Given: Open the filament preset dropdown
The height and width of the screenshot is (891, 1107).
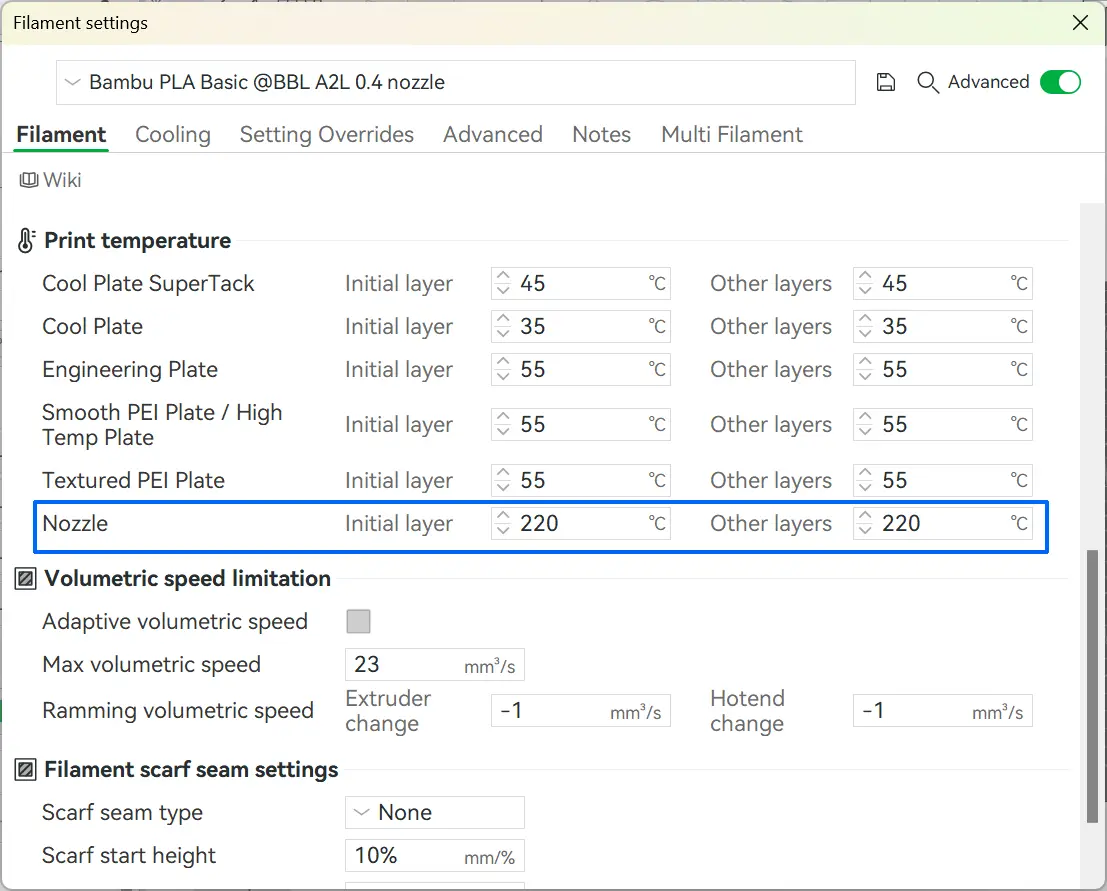Looking at the screenshot, I should (456, 83).
